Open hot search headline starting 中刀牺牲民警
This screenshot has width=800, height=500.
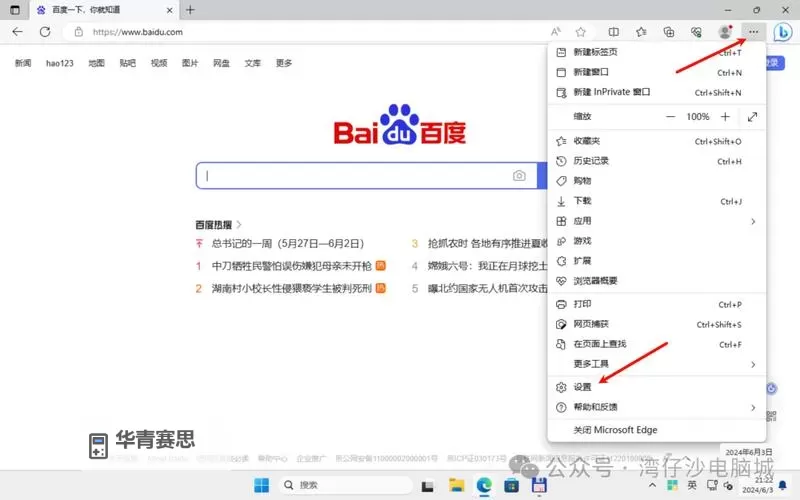pyautogui.click(x=291, y=266)
